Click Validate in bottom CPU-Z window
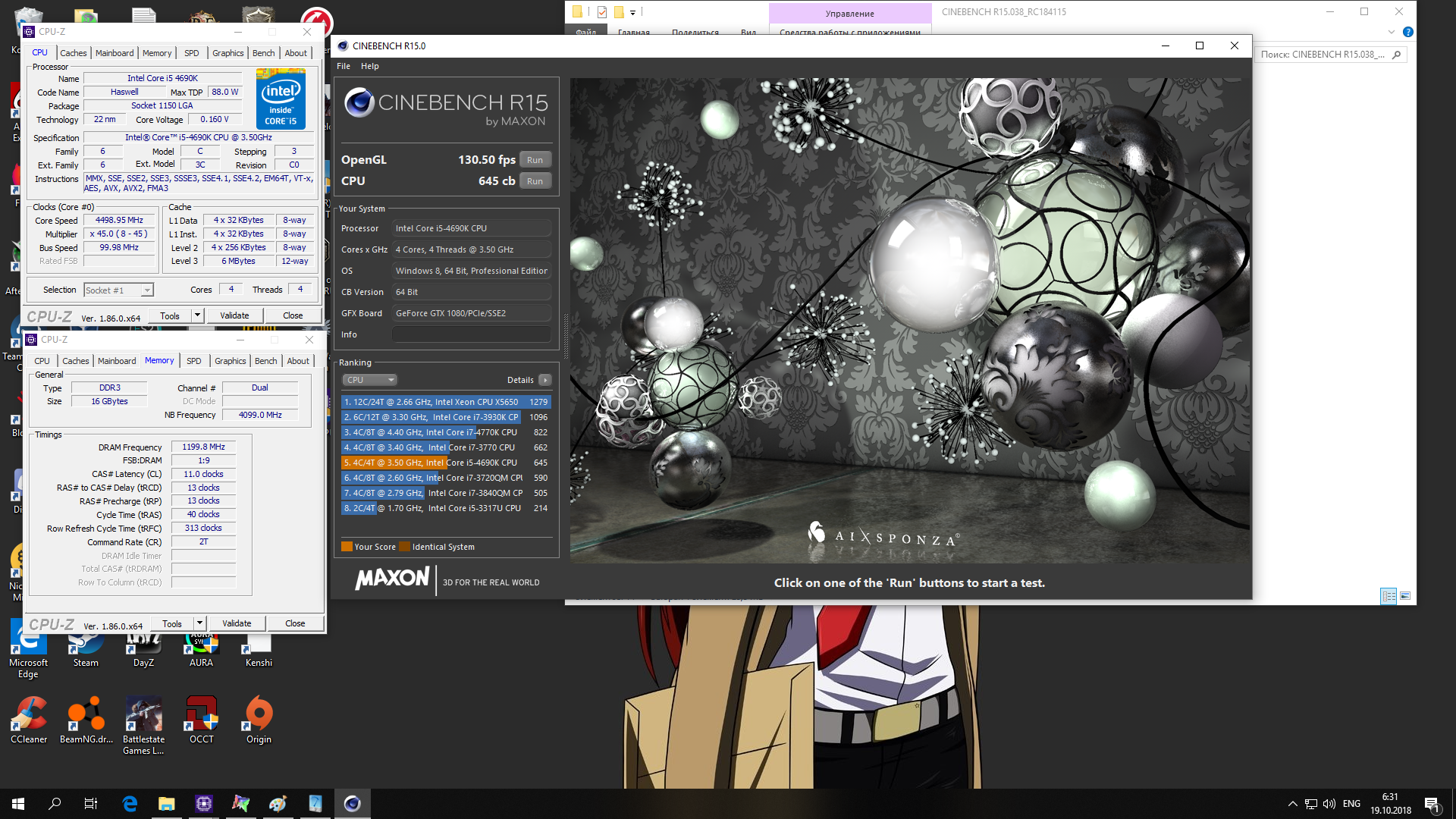 237,623
